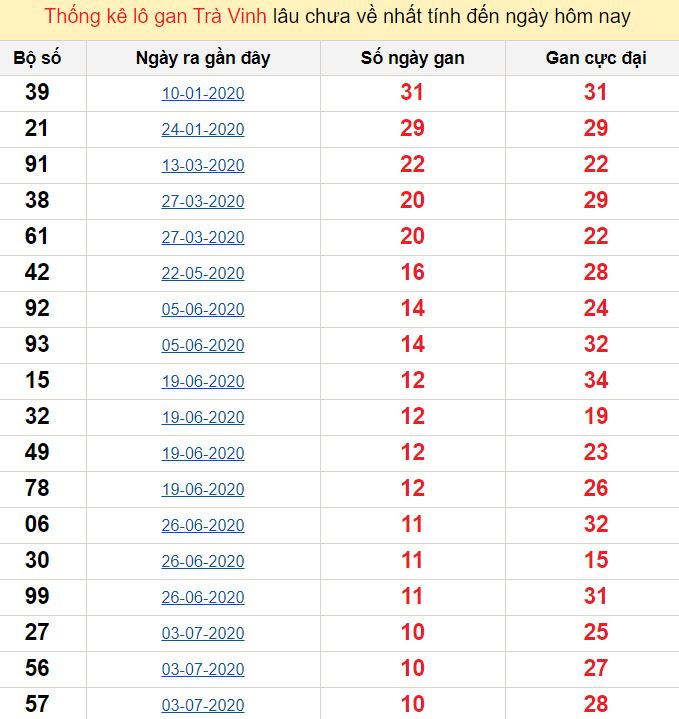The height and width of the screenshot is (719, 679).
Task: Click 26-06-2020 link for number 30
Action: [x=203, y=561]
